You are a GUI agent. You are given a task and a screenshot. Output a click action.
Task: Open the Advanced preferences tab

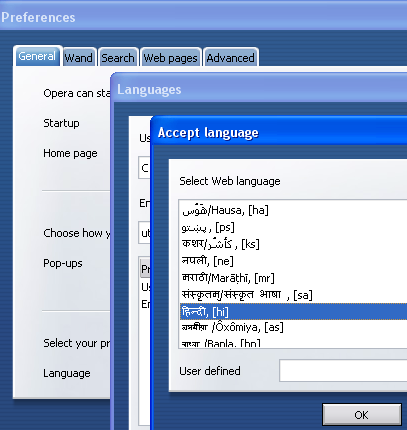point(231,58)
